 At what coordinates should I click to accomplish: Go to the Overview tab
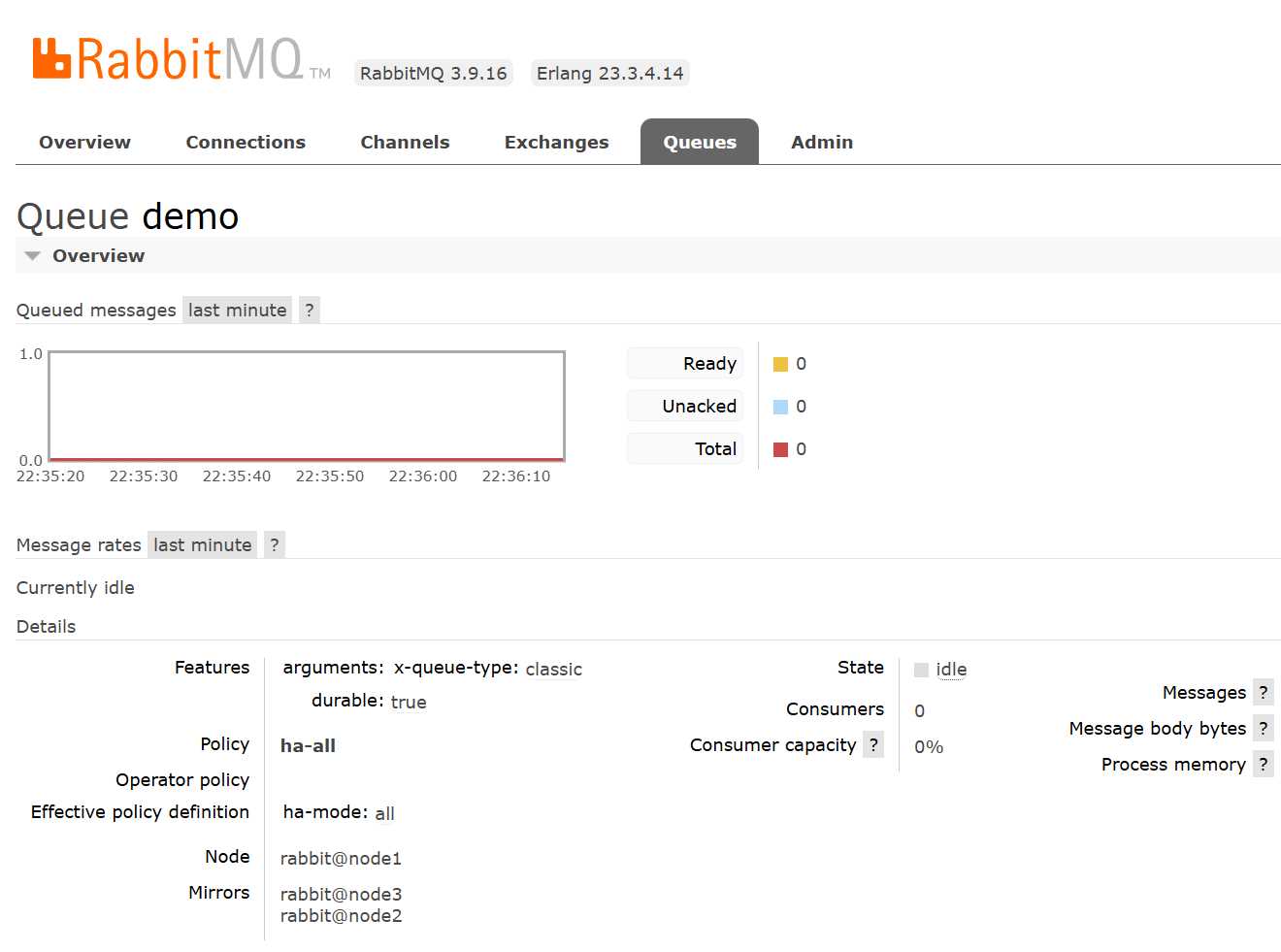tap(84, 142)
